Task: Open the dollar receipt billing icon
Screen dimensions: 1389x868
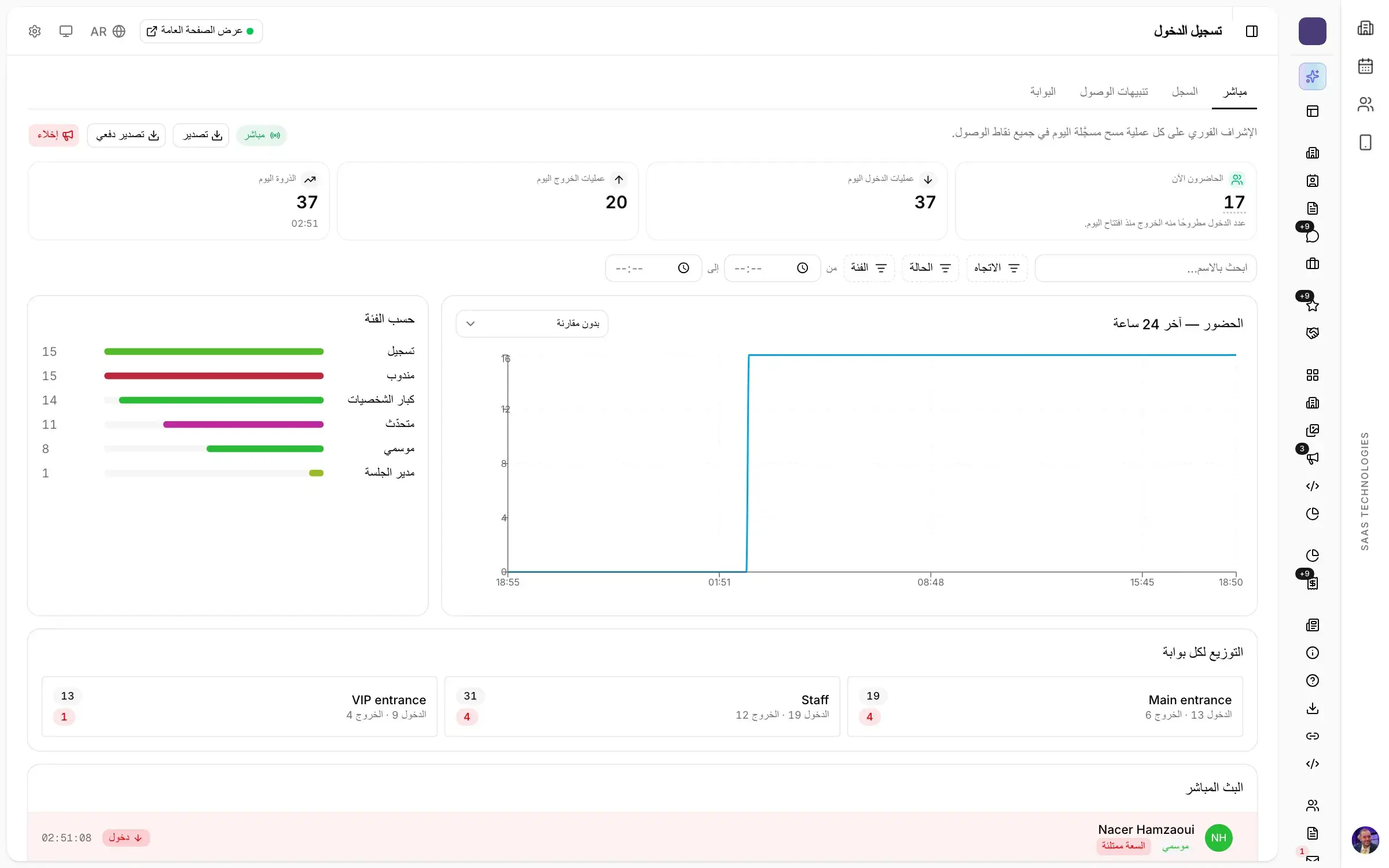Action: (1312, 583)
